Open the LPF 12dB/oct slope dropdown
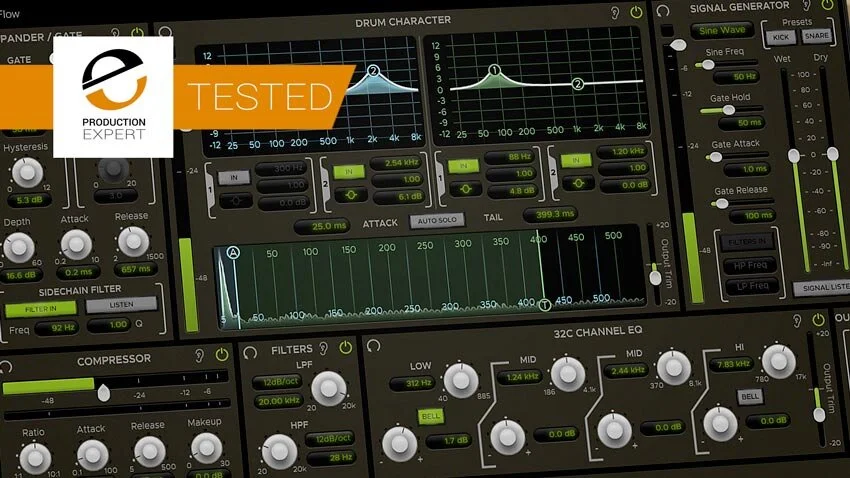 point(280,382)
